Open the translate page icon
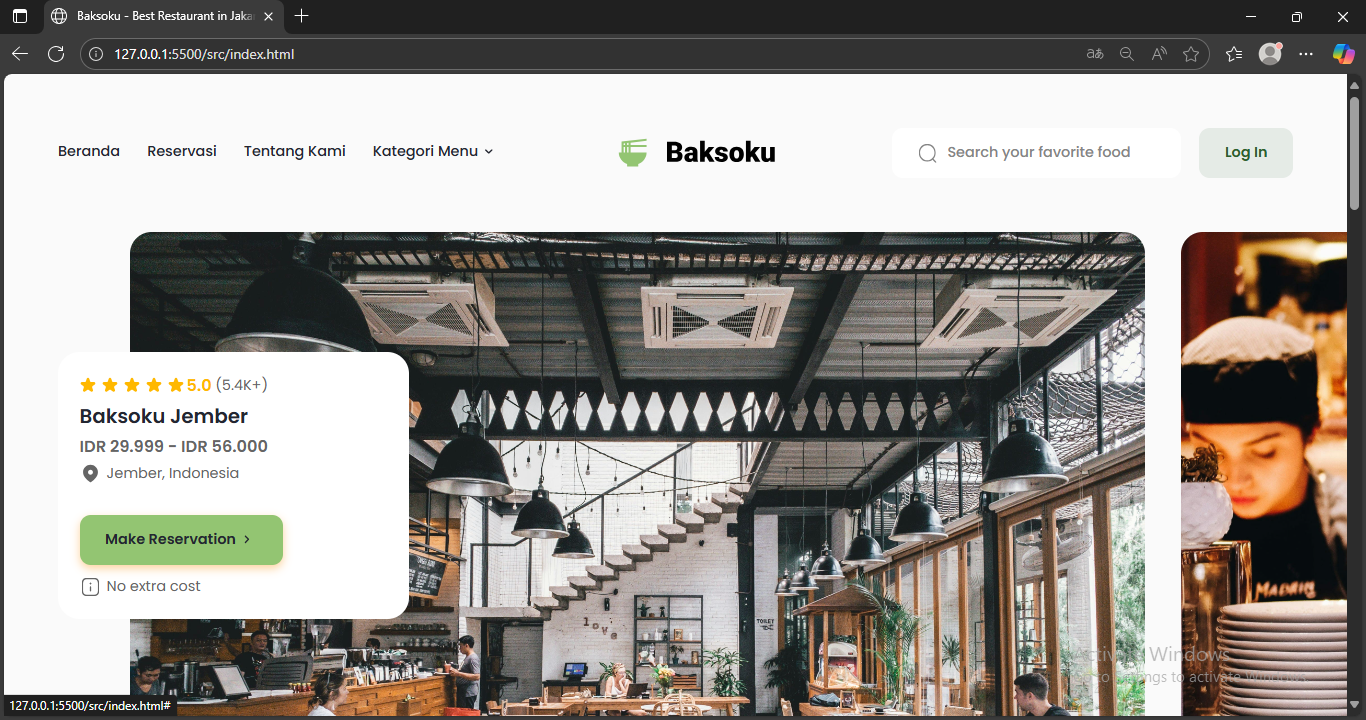This screenshot has height=720, width=1366. click(1095, 54)
